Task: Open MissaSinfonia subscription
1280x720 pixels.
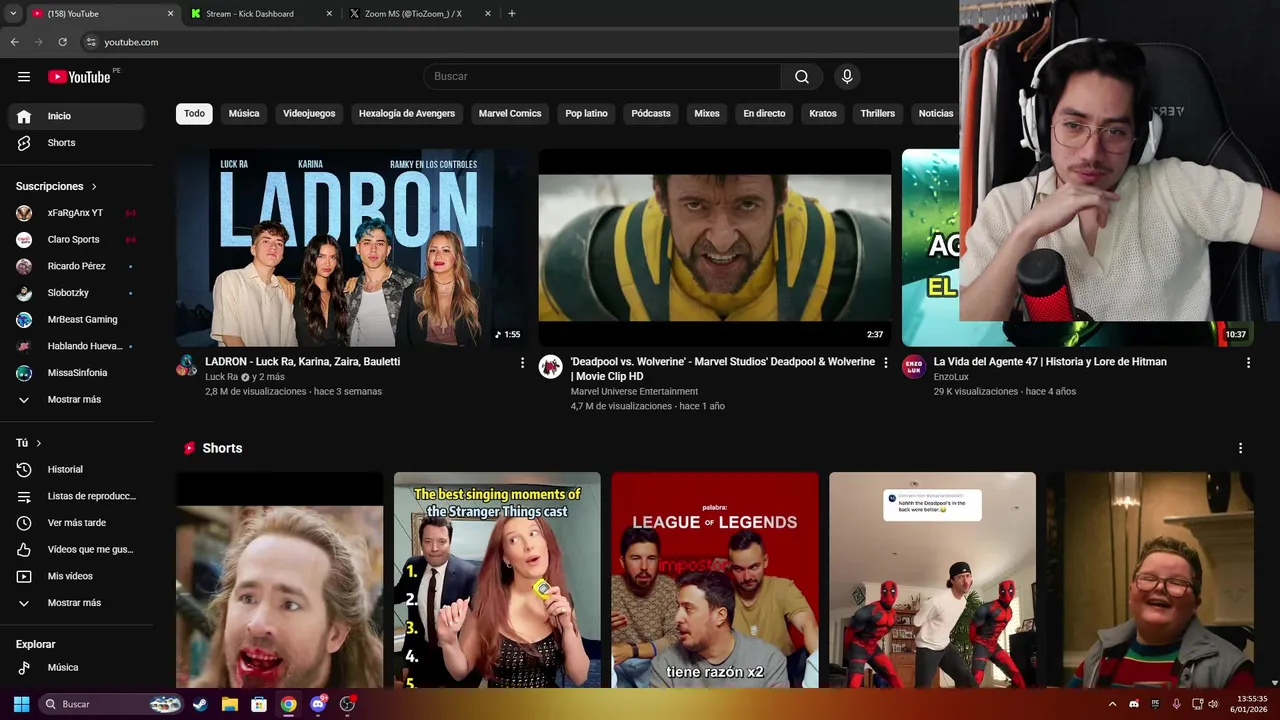Action: point(77,373)
